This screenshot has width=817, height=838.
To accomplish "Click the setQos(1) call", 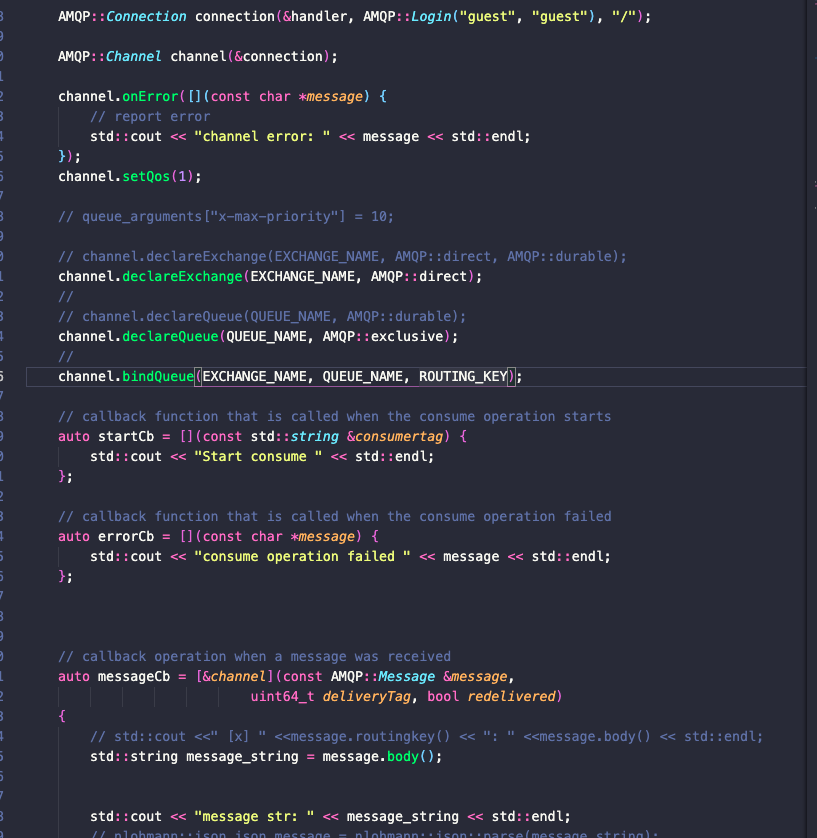I will tap(158, 177).
